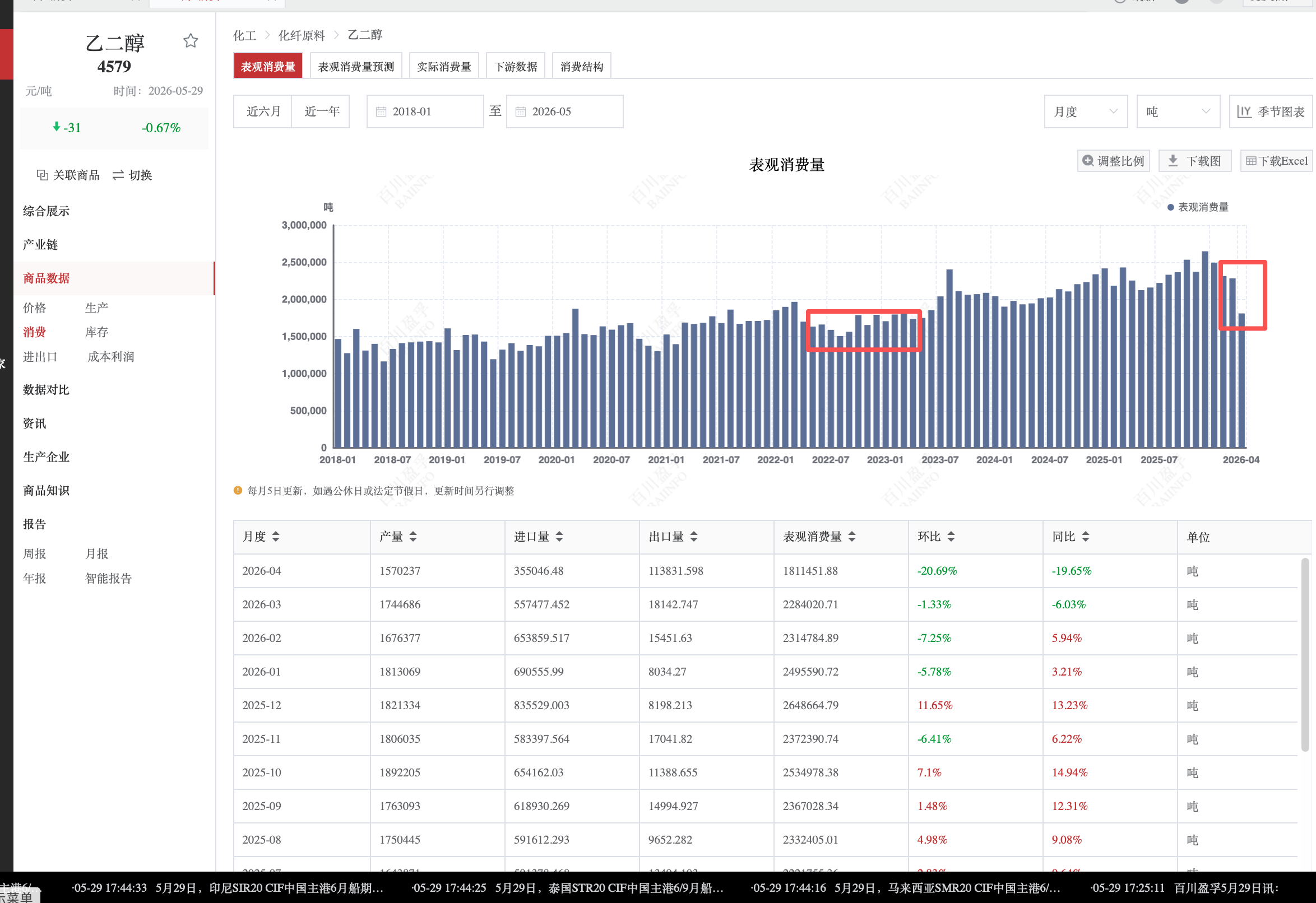Sort by 表观消费量 column arrows

click(x=852, y=537)
